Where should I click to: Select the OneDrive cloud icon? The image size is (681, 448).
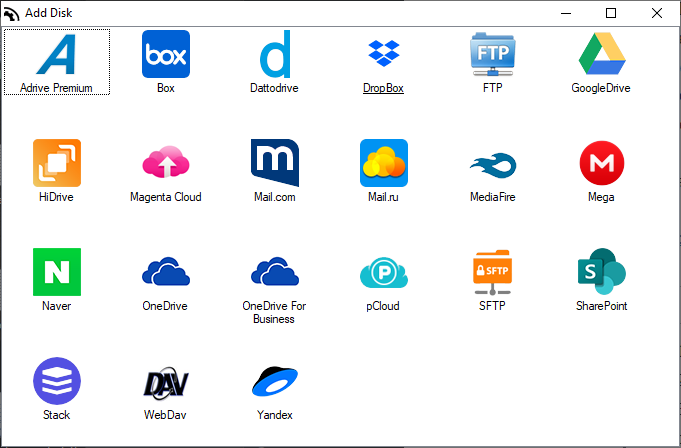pyautogui.click(x=166, y=271)
